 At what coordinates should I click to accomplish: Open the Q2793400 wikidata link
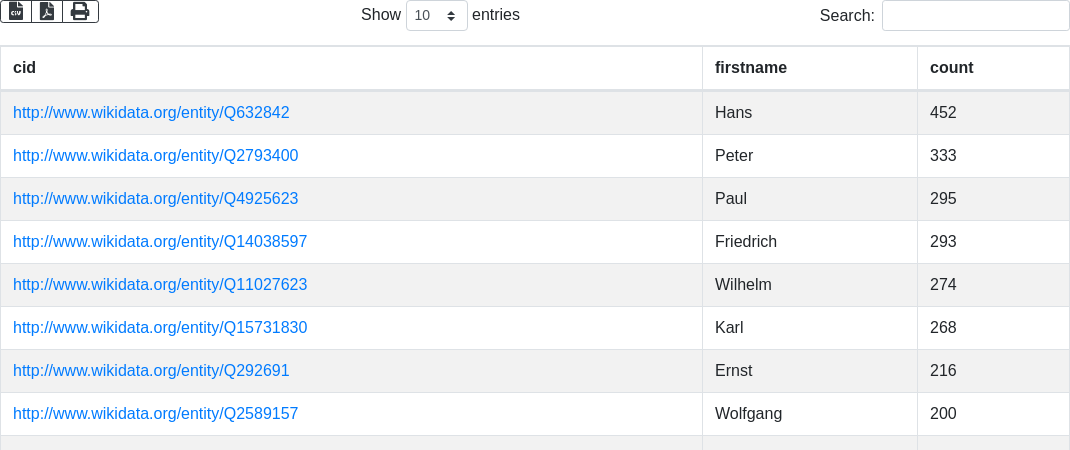click(155, 156)
